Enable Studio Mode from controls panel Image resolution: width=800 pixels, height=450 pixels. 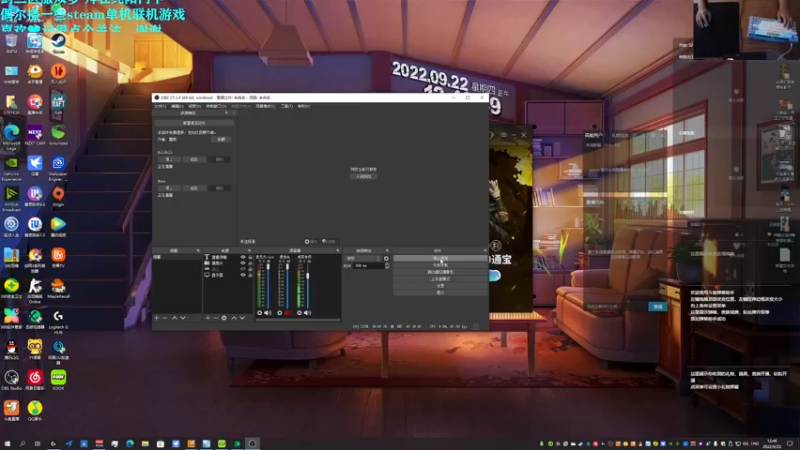[x=440, y=279]
